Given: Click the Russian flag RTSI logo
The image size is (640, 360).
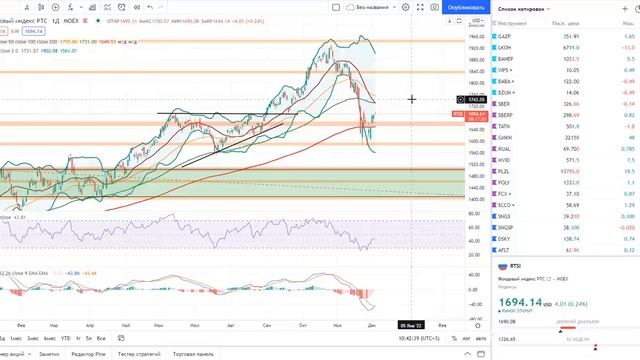Looking at the screenshot, I should tap(502, 267).
